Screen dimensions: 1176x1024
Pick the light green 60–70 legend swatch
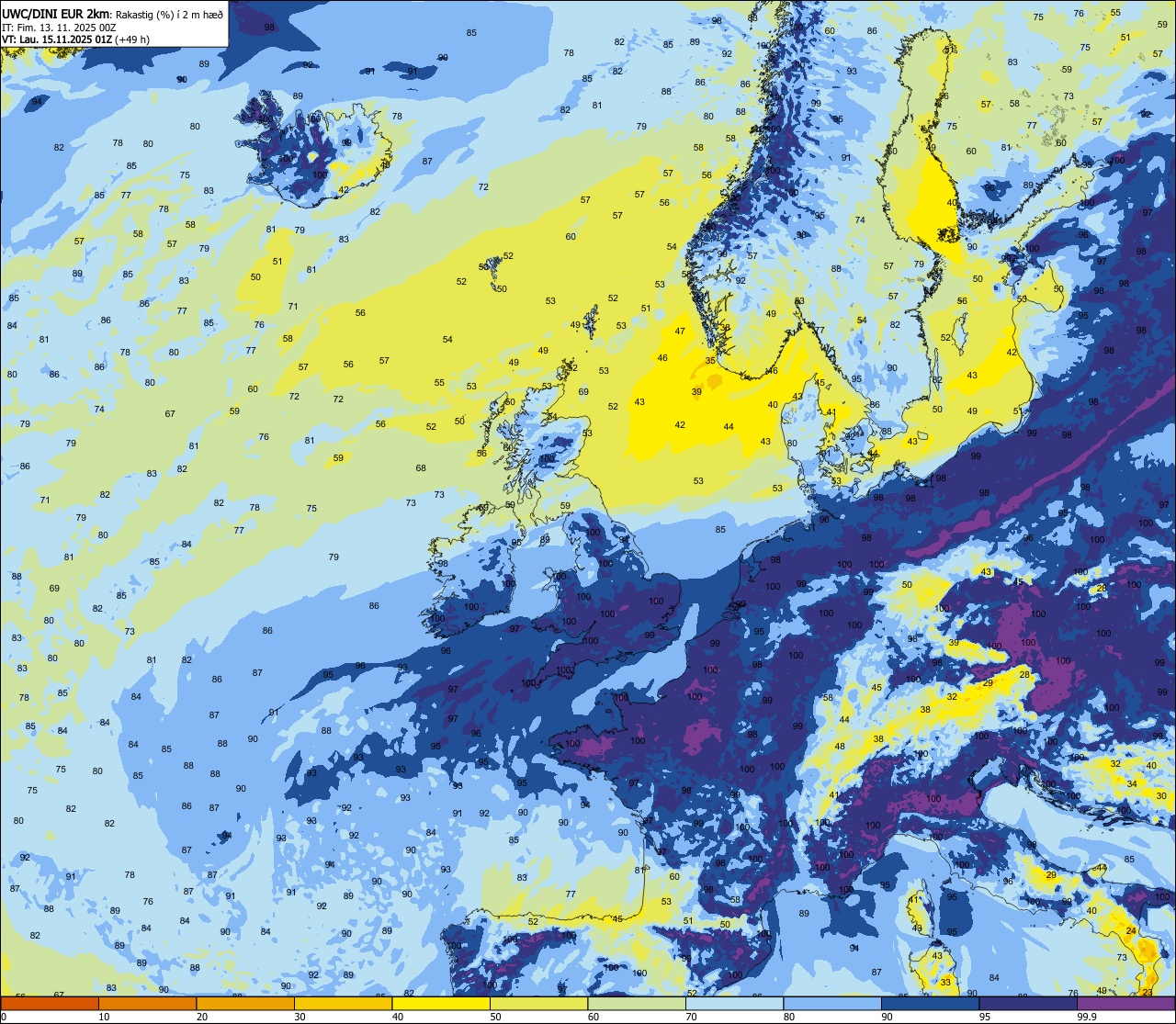click(x=637, y=1003)
